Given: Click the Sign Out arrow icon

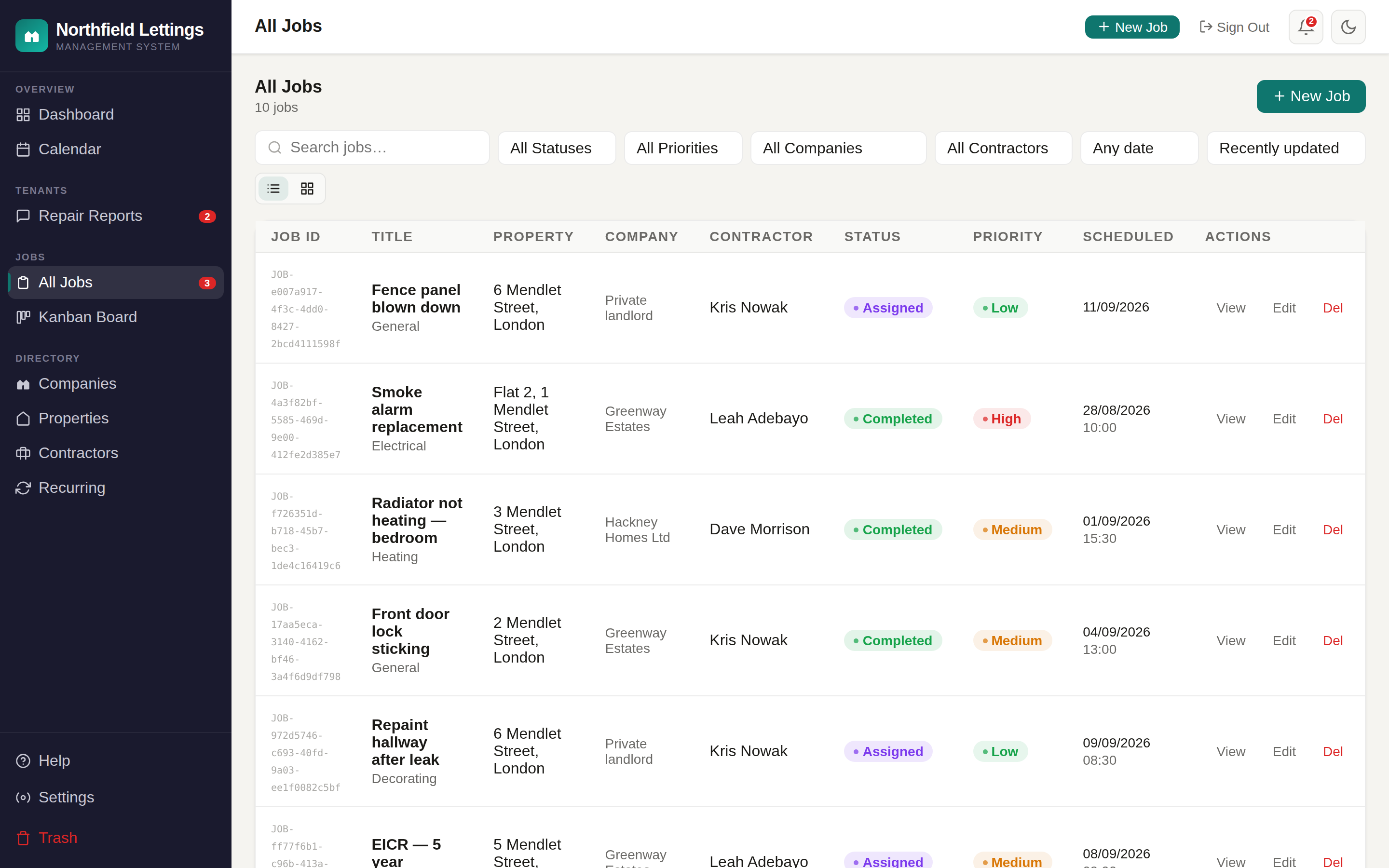Looking at the screenshot, I should pos(1206,27).
